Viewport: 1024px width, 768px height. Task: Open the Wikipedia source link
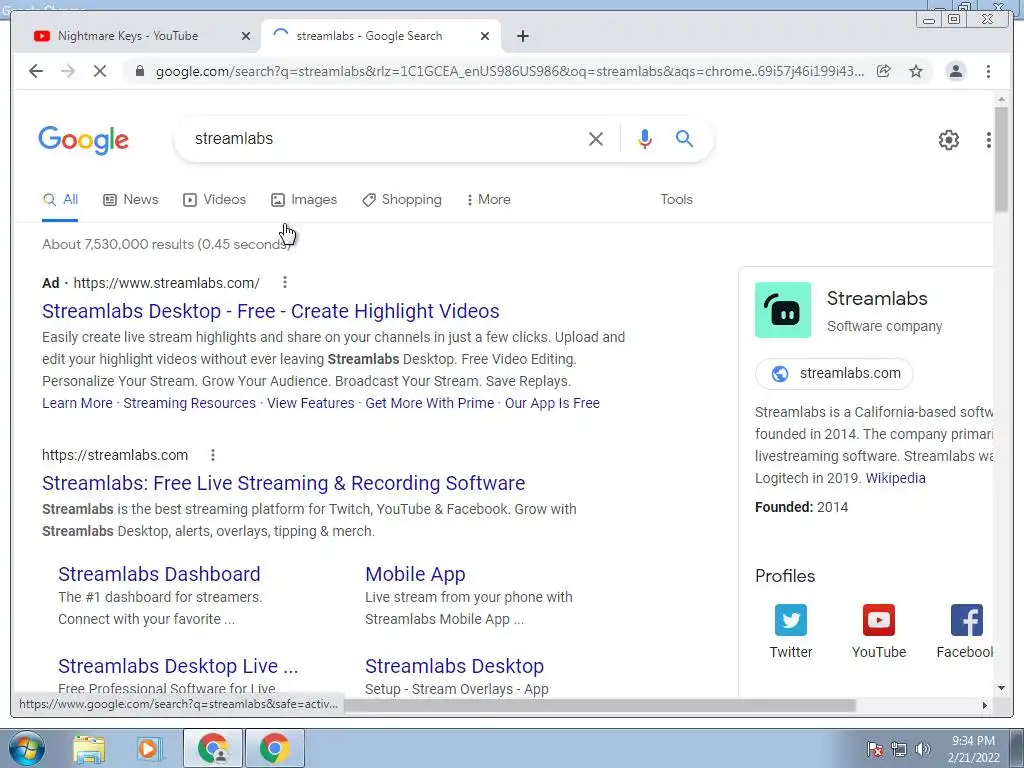895,478
